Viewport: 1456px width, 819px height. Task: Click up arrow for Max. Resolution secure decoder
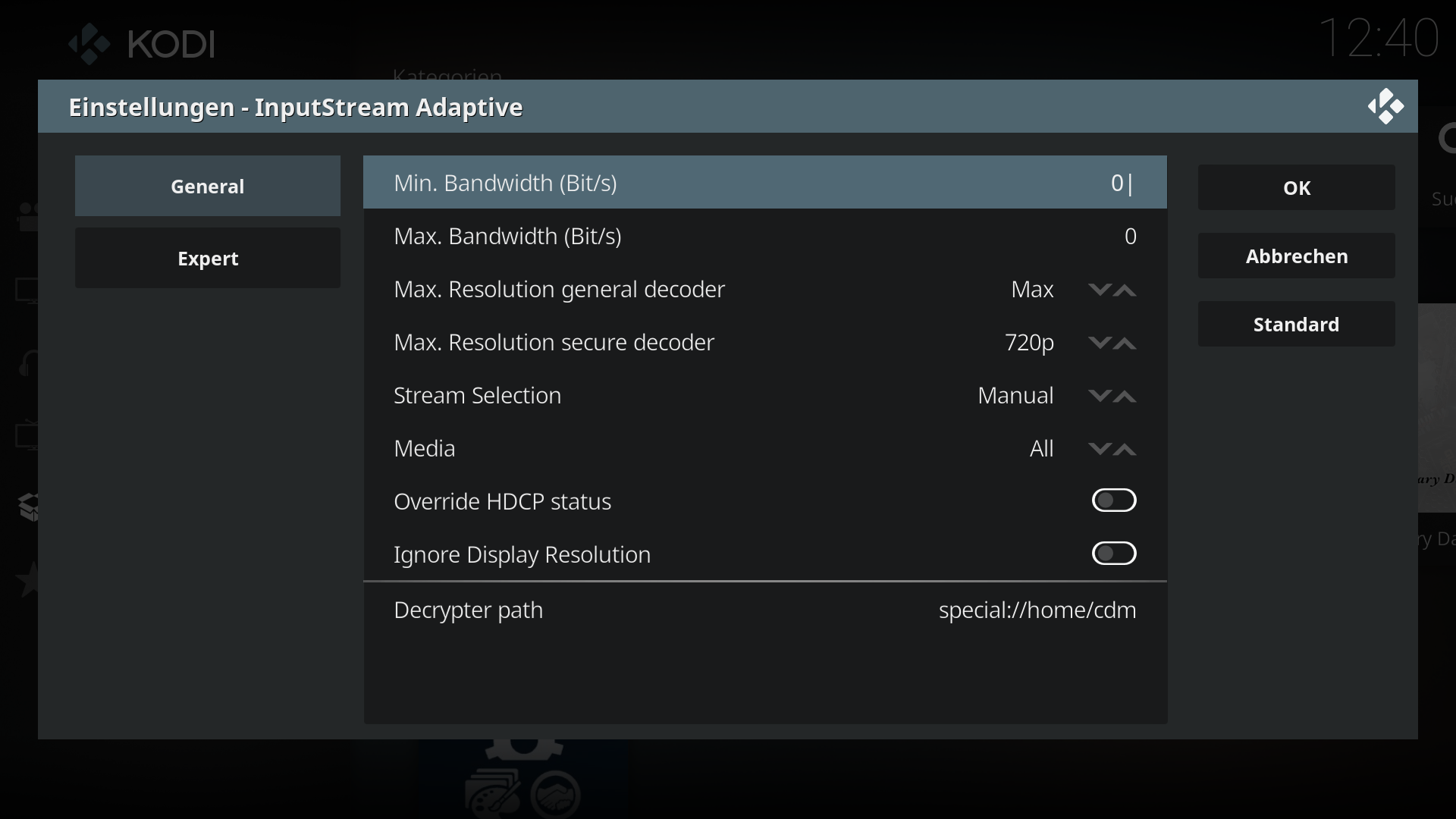click(1125, 343)
